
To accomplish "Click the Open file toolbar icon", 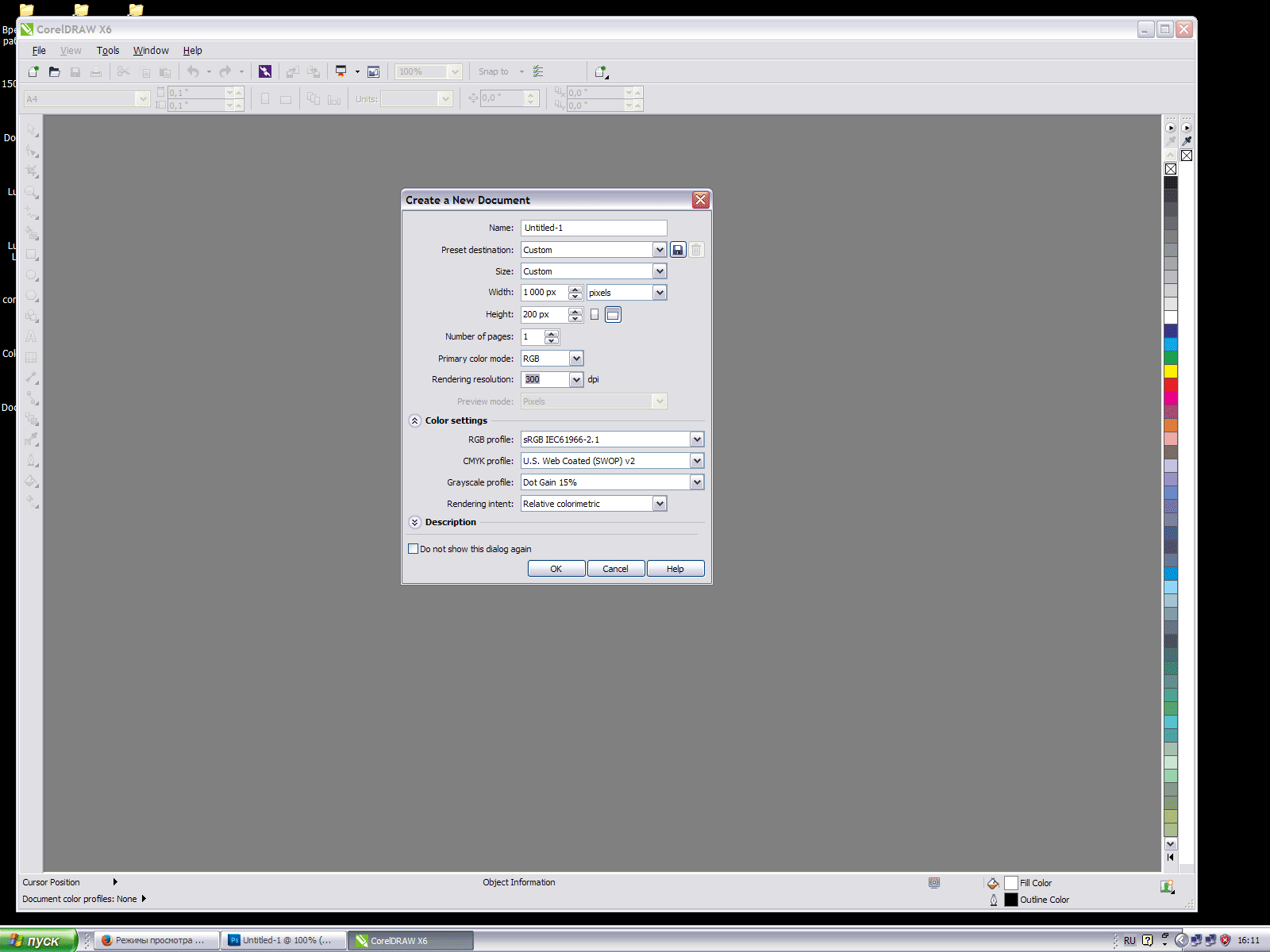I will (x=54, y=71).
